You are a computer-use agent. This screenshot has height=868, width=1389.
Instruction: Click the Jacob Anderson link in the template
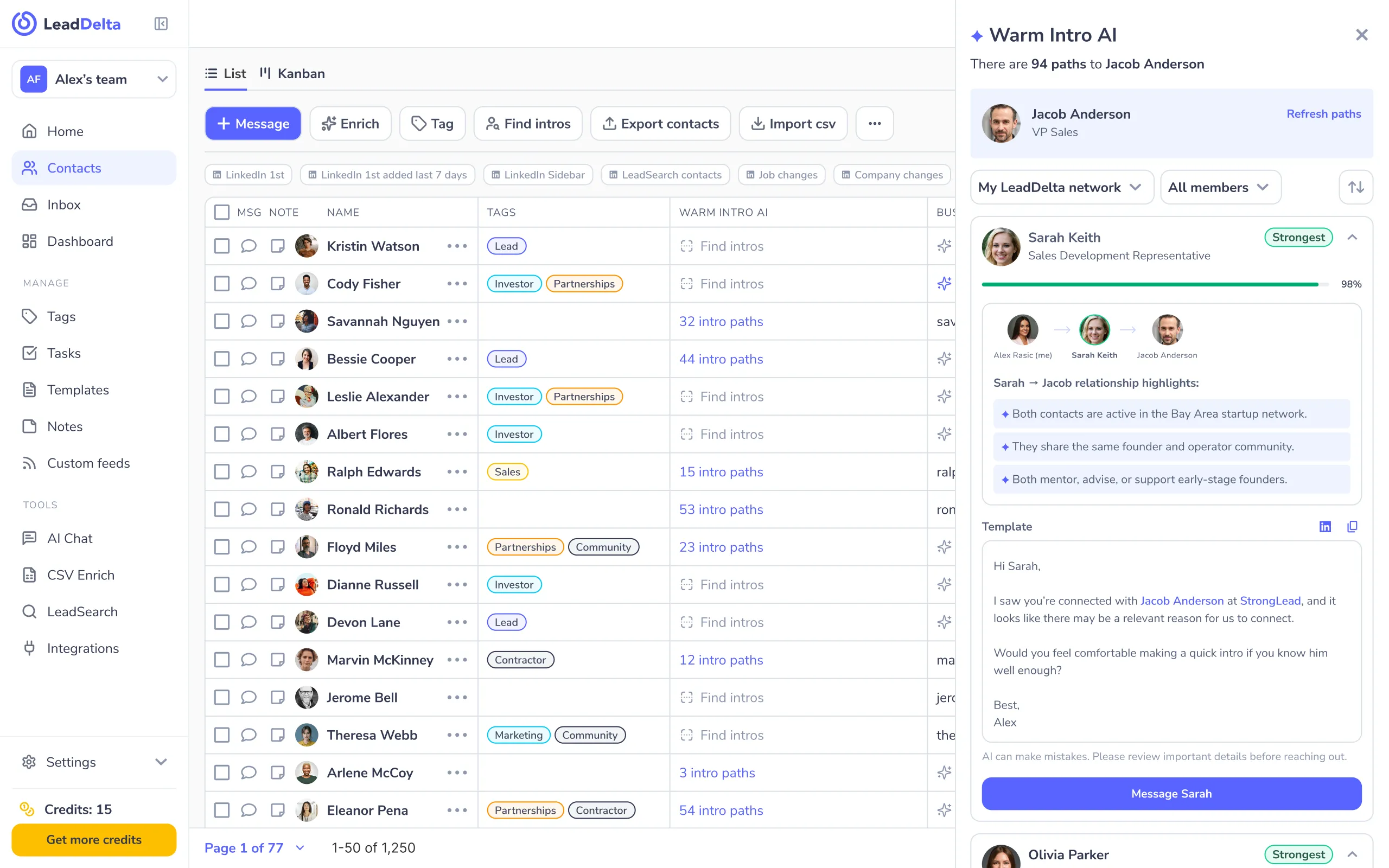point(1182,601)
